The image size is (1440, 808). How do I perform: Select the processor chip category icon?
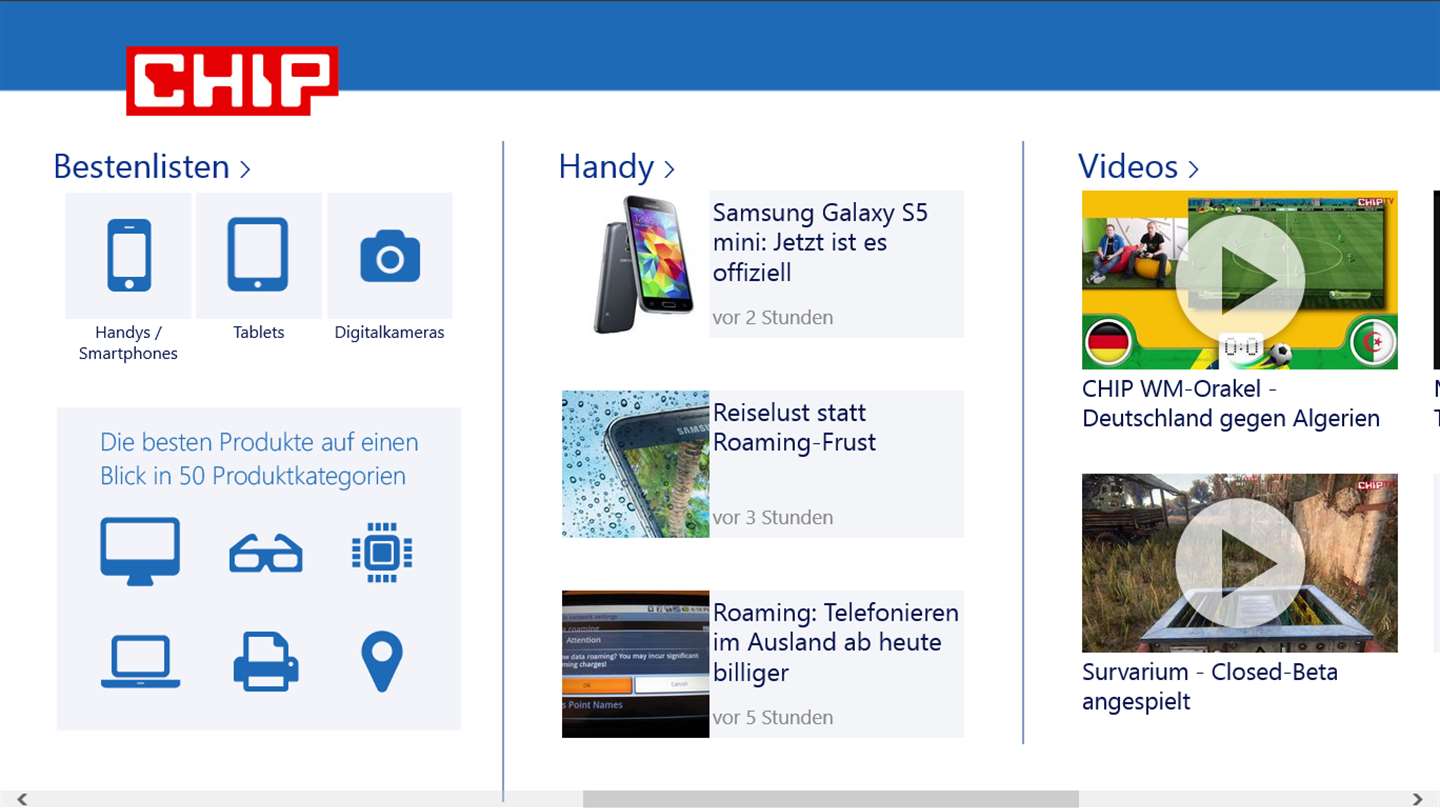[x=382, y=553]
